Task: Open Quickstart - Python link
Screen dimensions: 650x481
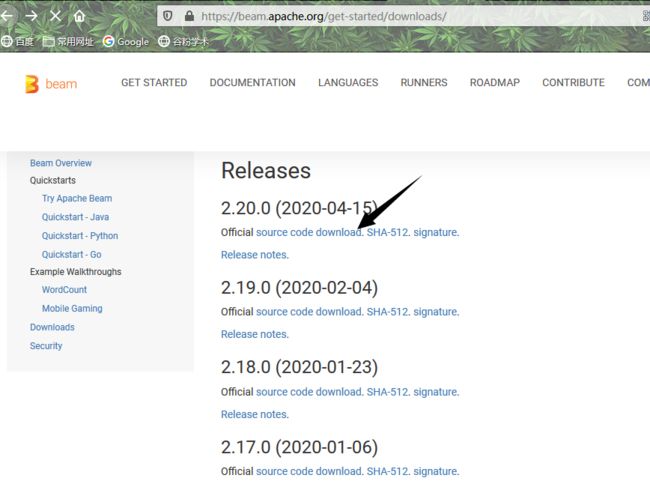Action: (x=80, y=236)
